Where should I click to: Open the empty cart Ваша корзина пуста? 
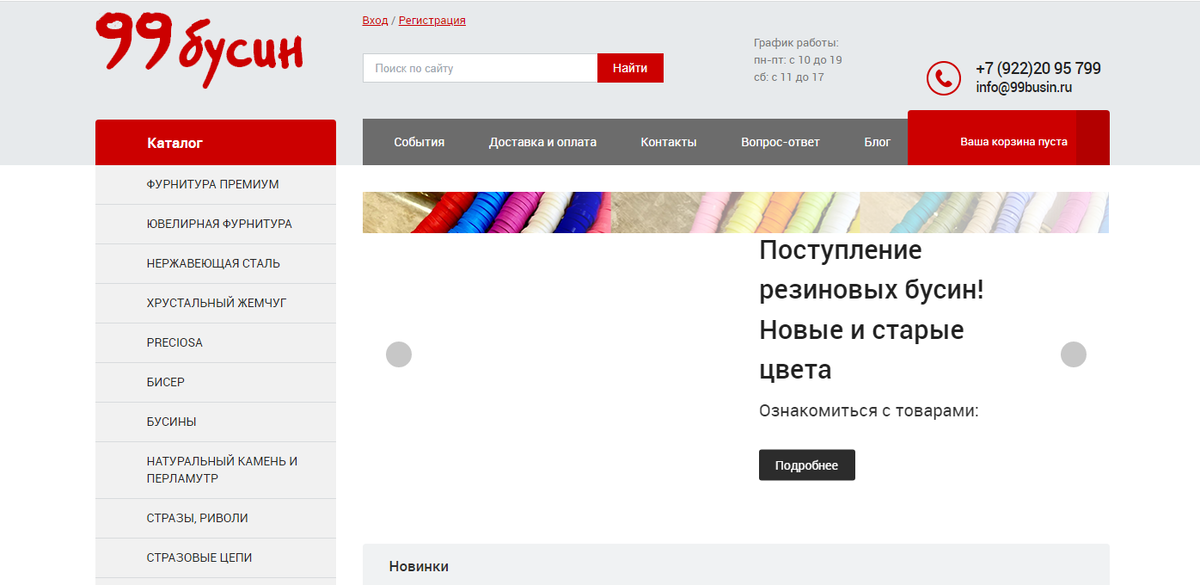1008,138
